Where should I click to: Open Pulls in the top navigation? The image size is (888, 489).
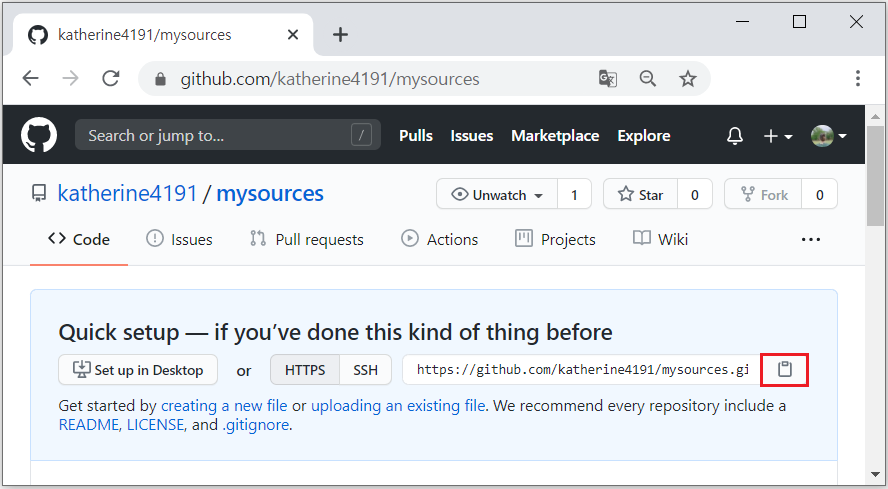416,136
